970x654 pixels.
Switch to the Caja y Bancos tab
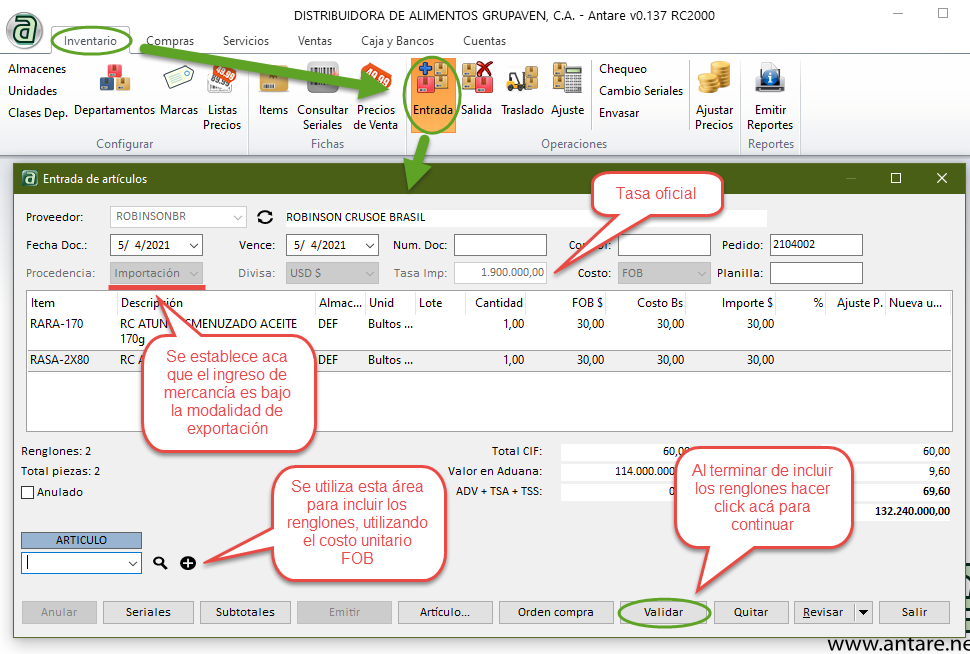(x=397, y=41)
